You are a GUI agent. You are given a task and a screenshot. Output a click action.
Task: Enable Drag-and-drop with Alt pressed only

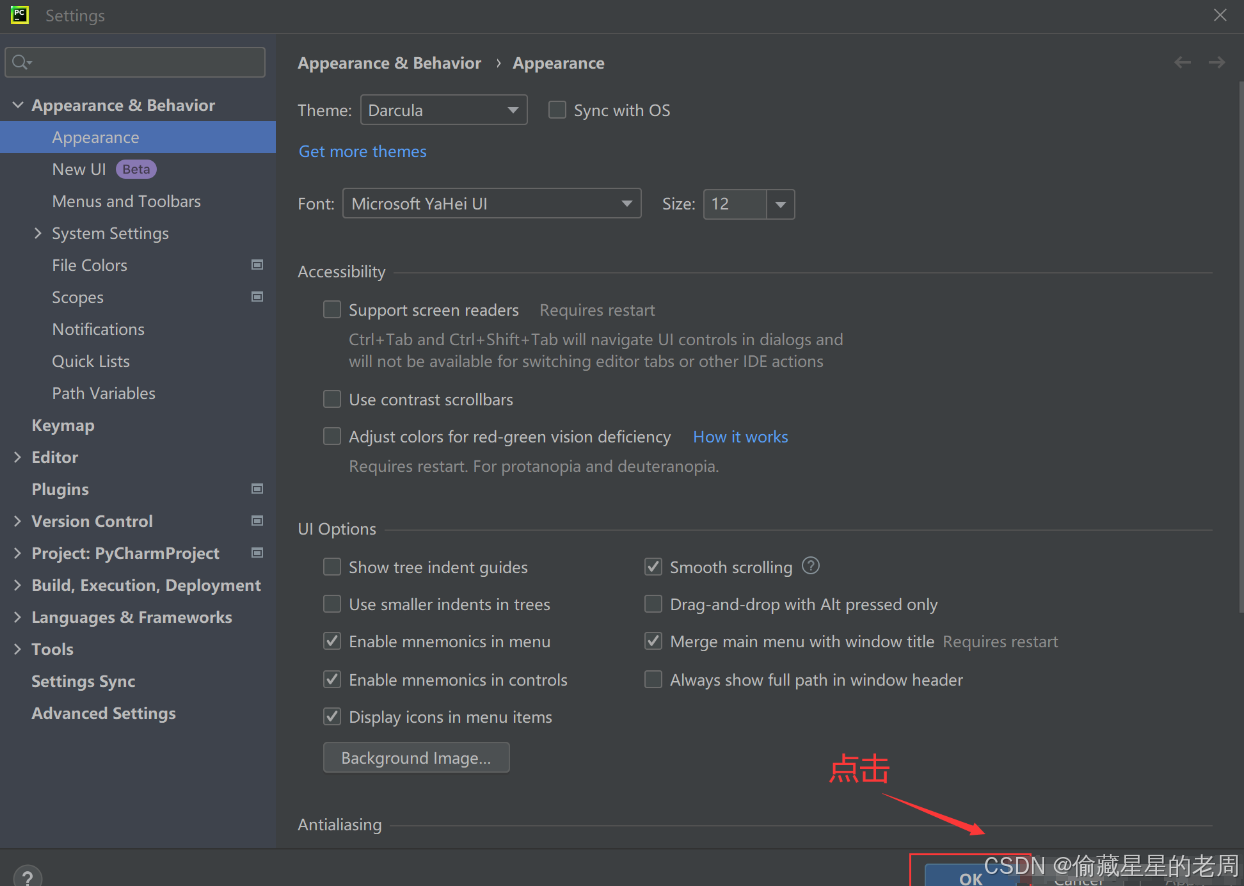click(653, 604)
